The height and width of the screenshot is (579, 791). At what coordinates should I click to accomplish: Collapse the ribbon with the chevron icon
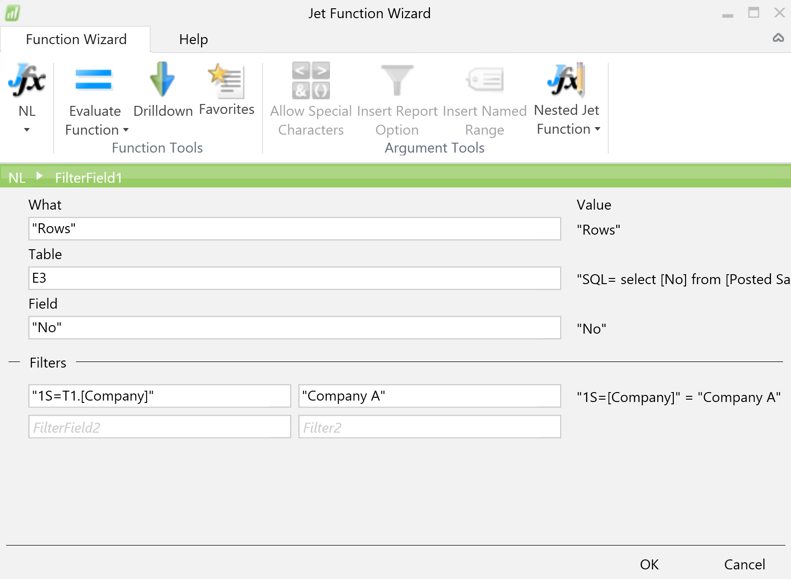coord(778,38)
